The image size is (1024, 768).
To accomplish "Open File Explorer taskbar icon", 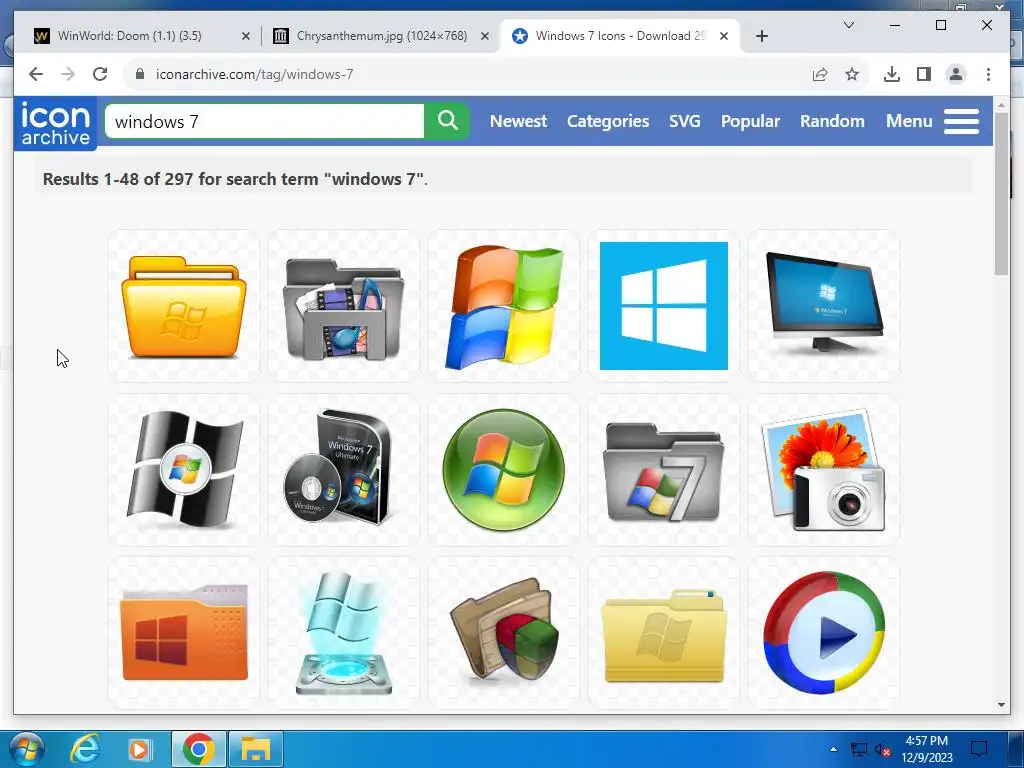I will pos(255,749).
